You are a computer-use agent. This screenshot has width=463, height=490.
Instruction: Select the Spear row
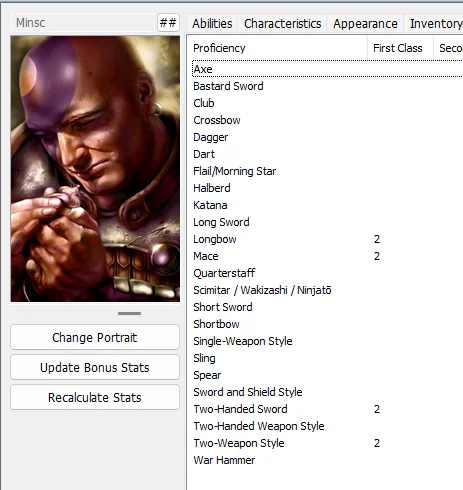point(327,375)
